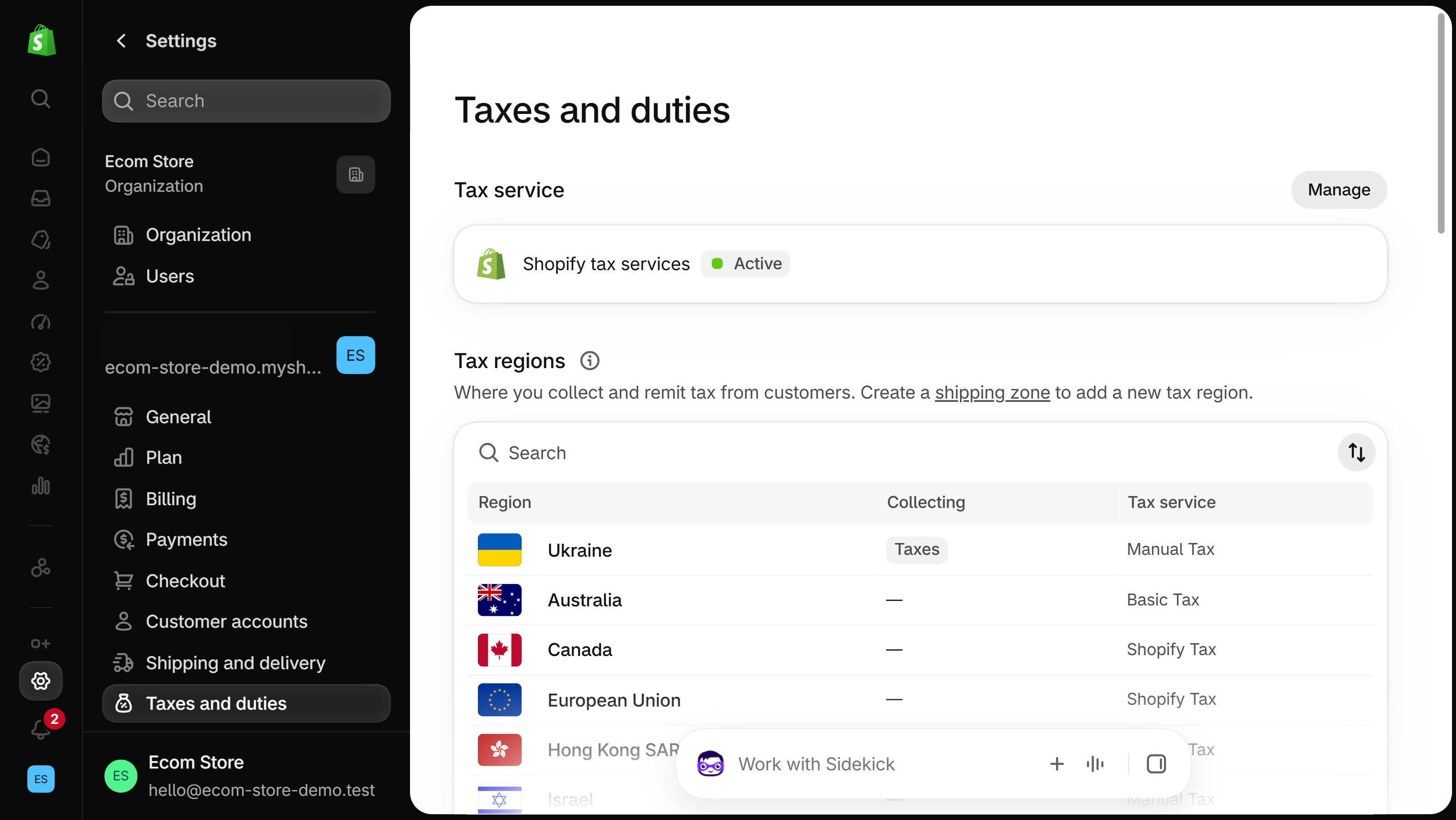Click the organization building icon button

click(355, 174)
